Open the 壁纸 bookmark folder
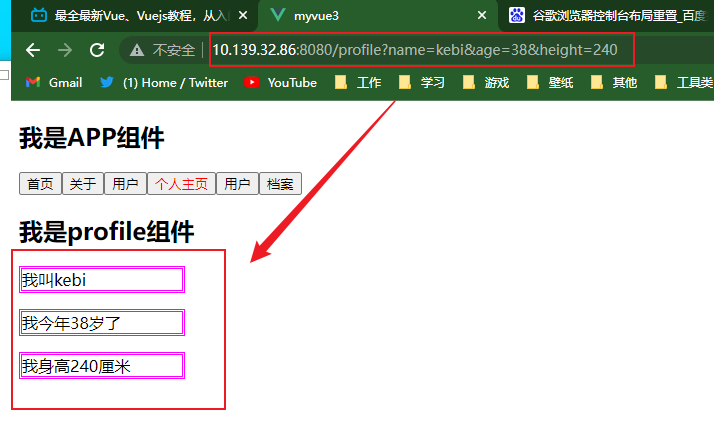The image size is (714, 442). tap(550, 82)
